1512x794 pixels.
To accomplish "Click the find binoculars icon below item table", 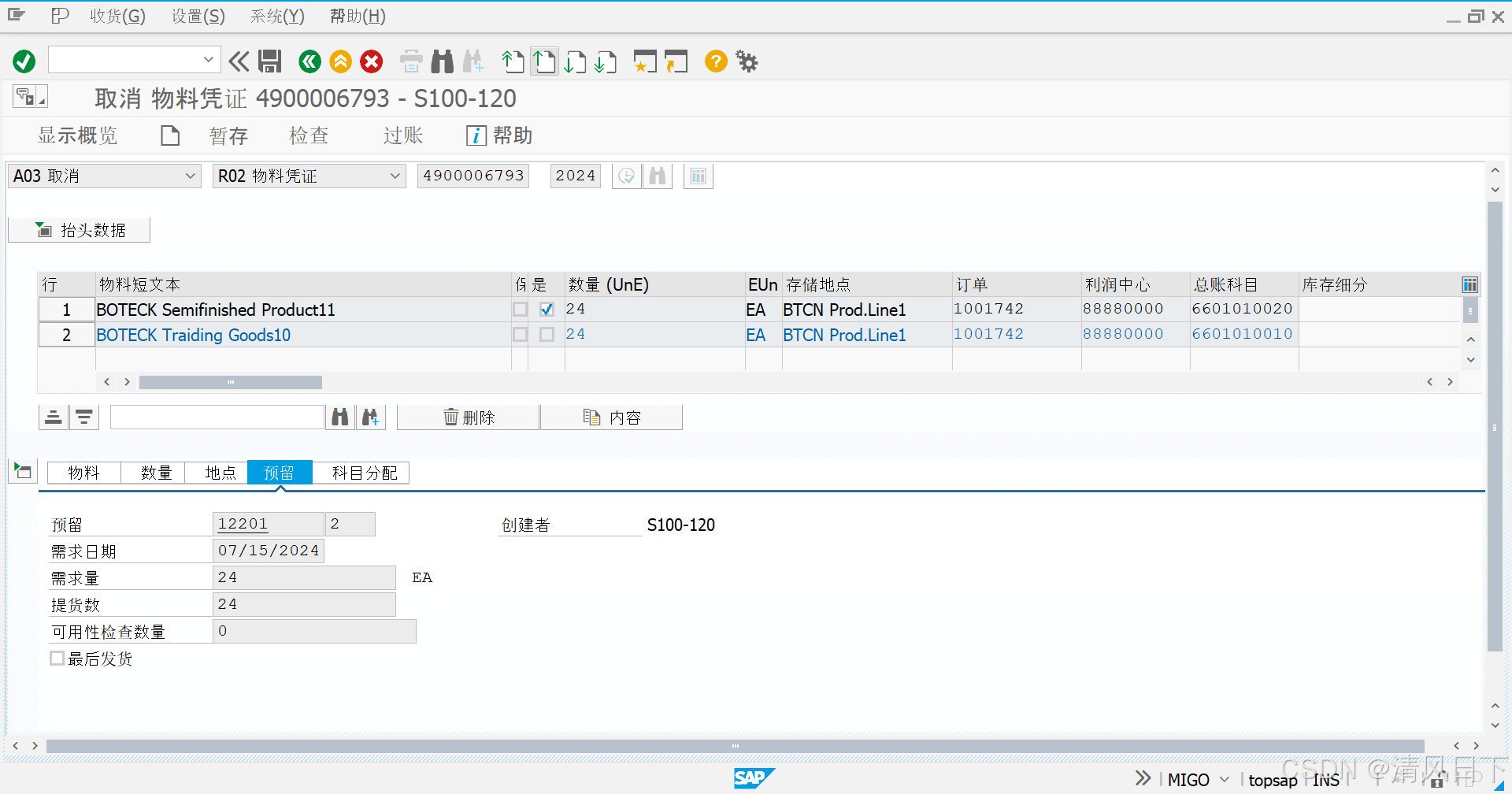I will pyautogui.click(x=340, y=417).
